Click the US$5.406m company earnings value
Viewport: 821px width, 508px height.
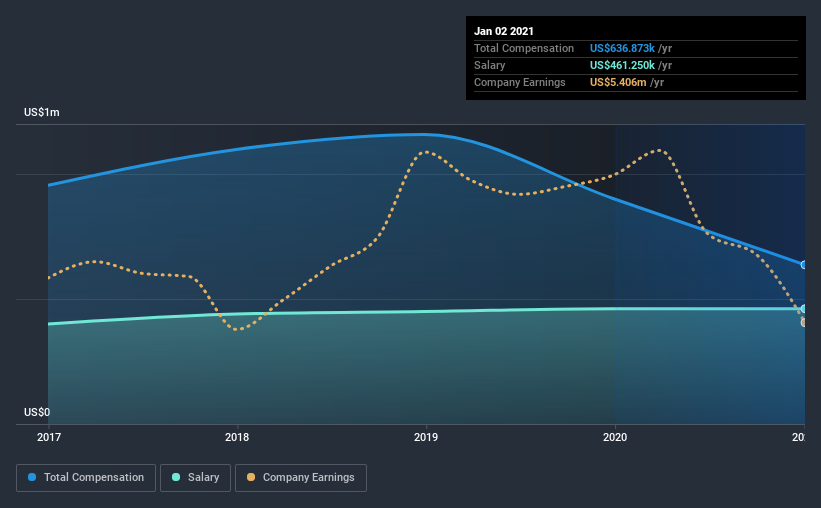618,82
